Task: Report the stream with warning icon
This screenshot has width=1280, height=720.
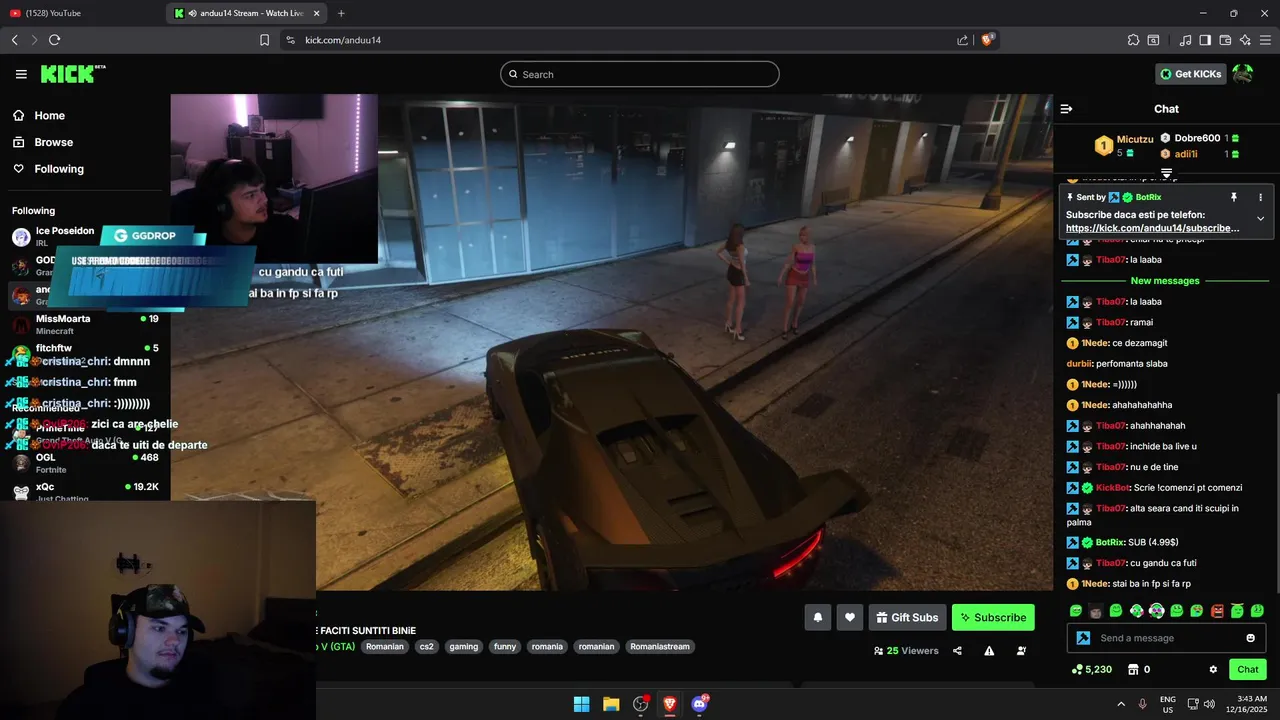Action: point(989,651)
